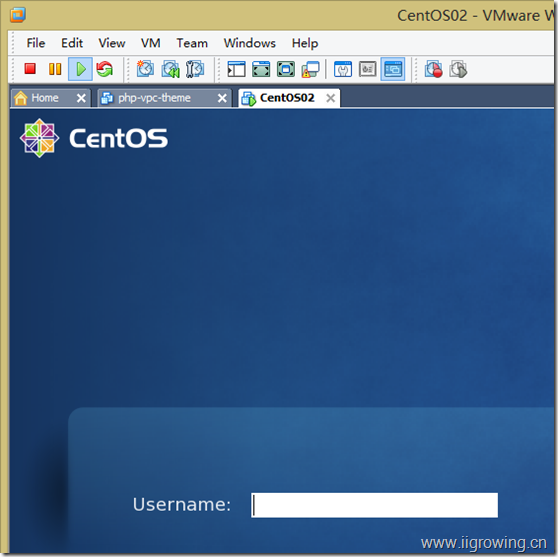Viewport: 558px width, 557px height.
Task: Switch to Quick Switch mode icon
Action: point(261,69)
